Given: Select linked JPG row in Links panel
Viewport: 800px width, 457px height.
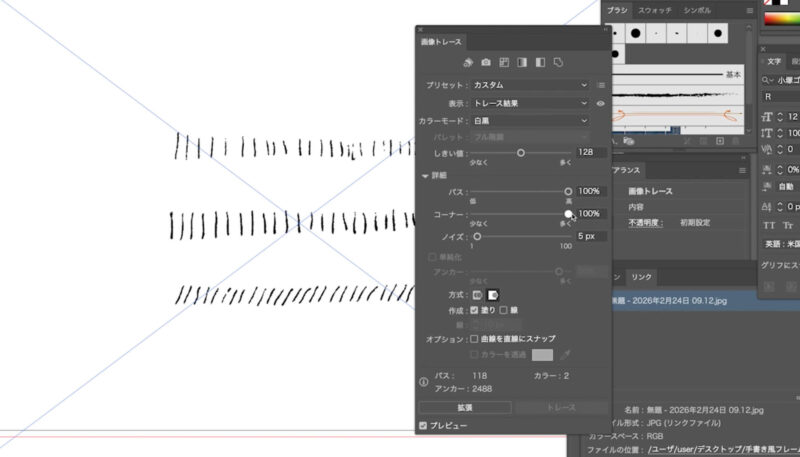Looking at the screenshot, I should 683,301.
